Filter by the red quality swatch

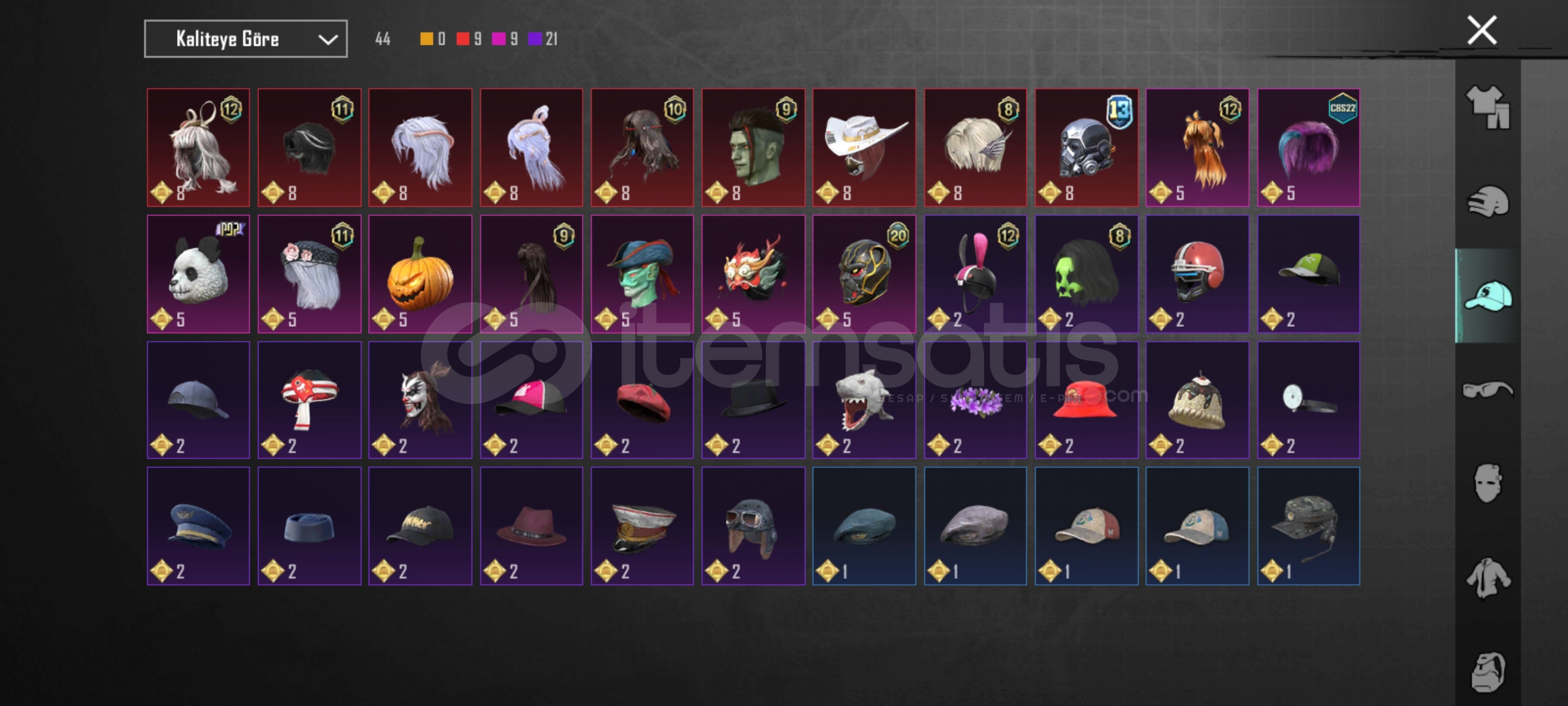(x=463, y=39)
